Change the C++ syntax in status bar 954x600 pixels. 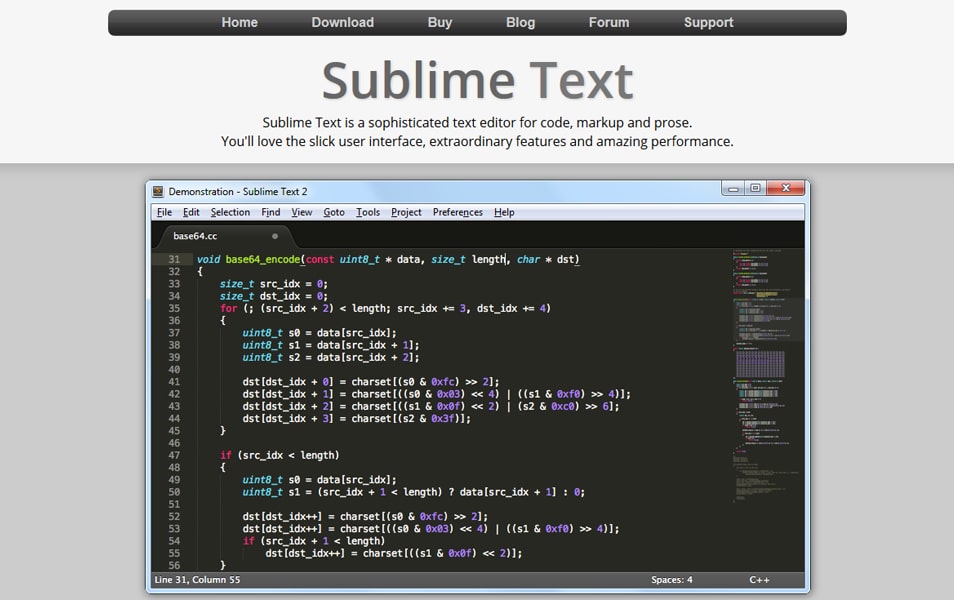(x=759, y=580)
